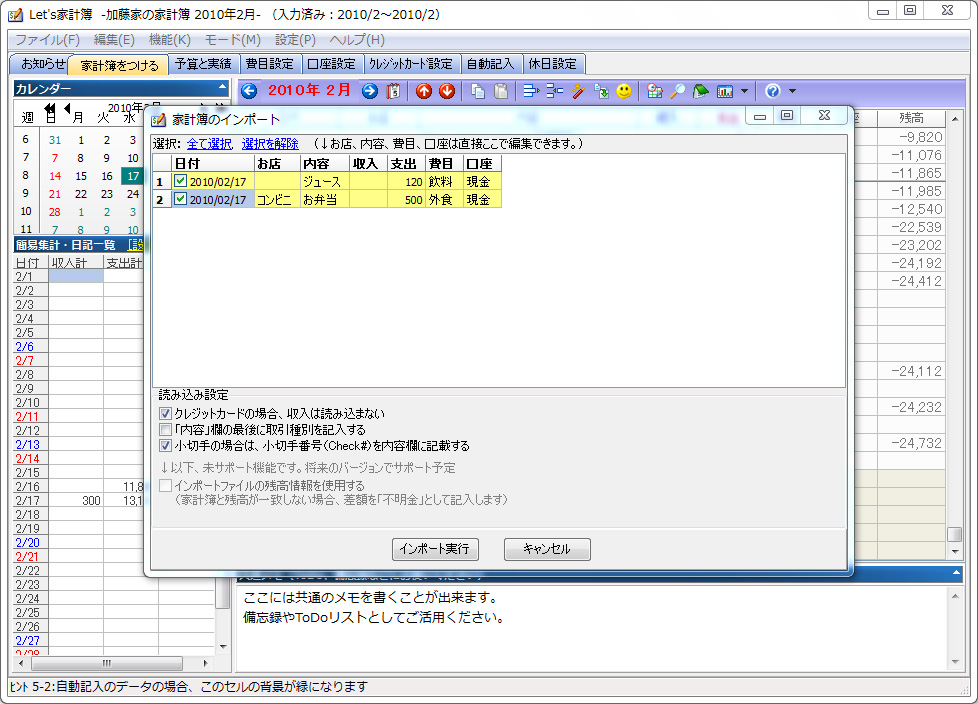
Task: Switch to the 口座設定 tab
Action: [332, 62]
